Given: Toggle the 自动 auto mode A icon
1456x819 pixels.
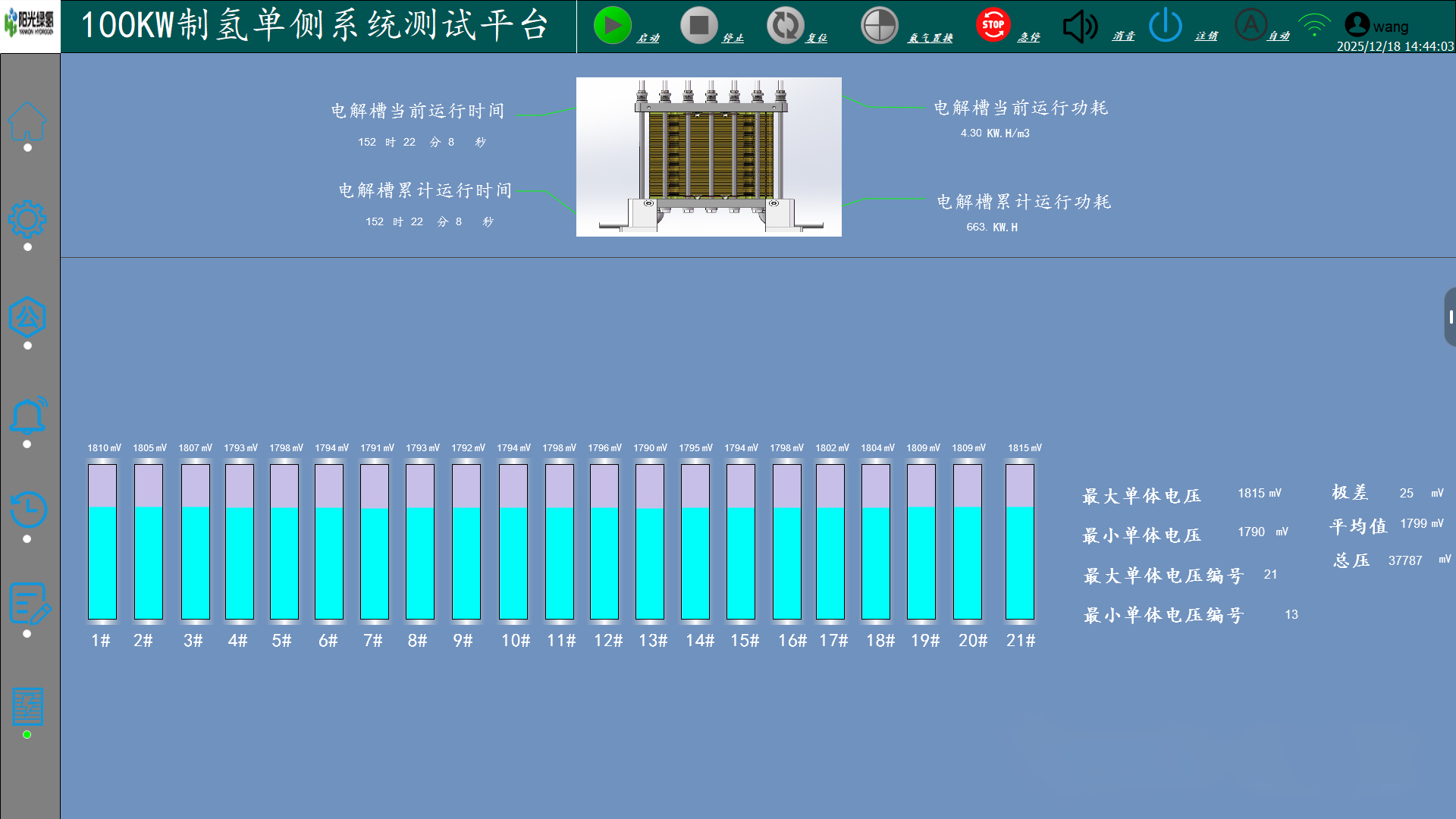Looking at the screenshot, I should pyautogui.click(x=1250, y=25).
